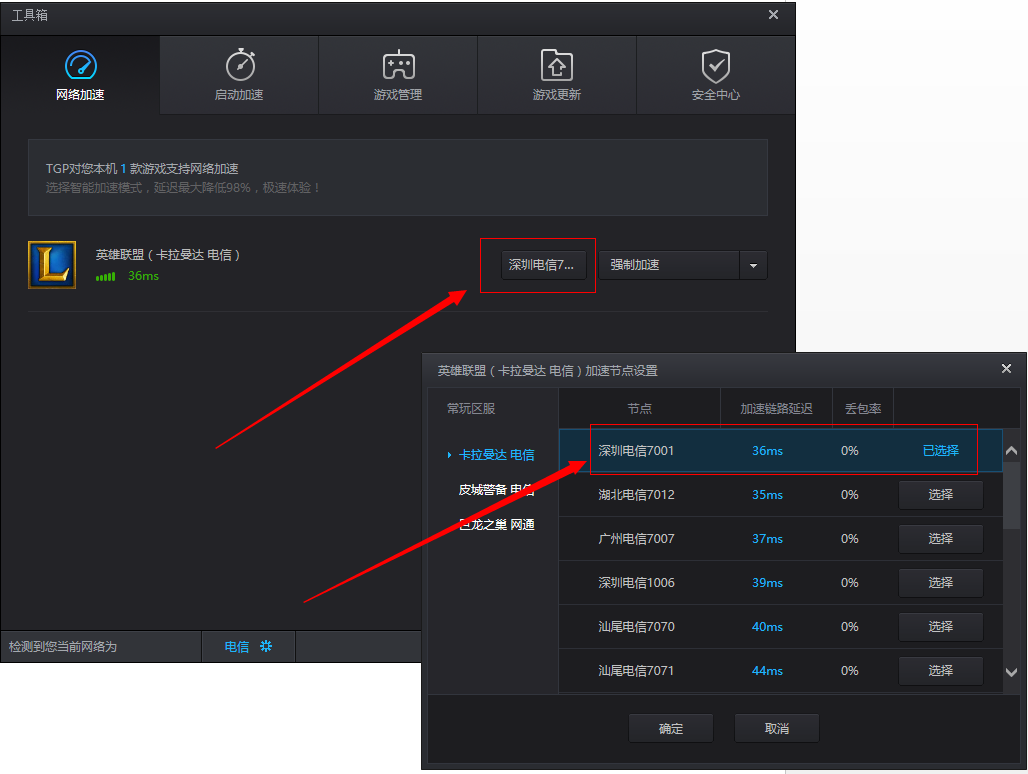This screenshot has height=774, width=1028.
Task: Click the 英雄联盟（卡拉曼达 电信）game title
Action: point(168,255)
